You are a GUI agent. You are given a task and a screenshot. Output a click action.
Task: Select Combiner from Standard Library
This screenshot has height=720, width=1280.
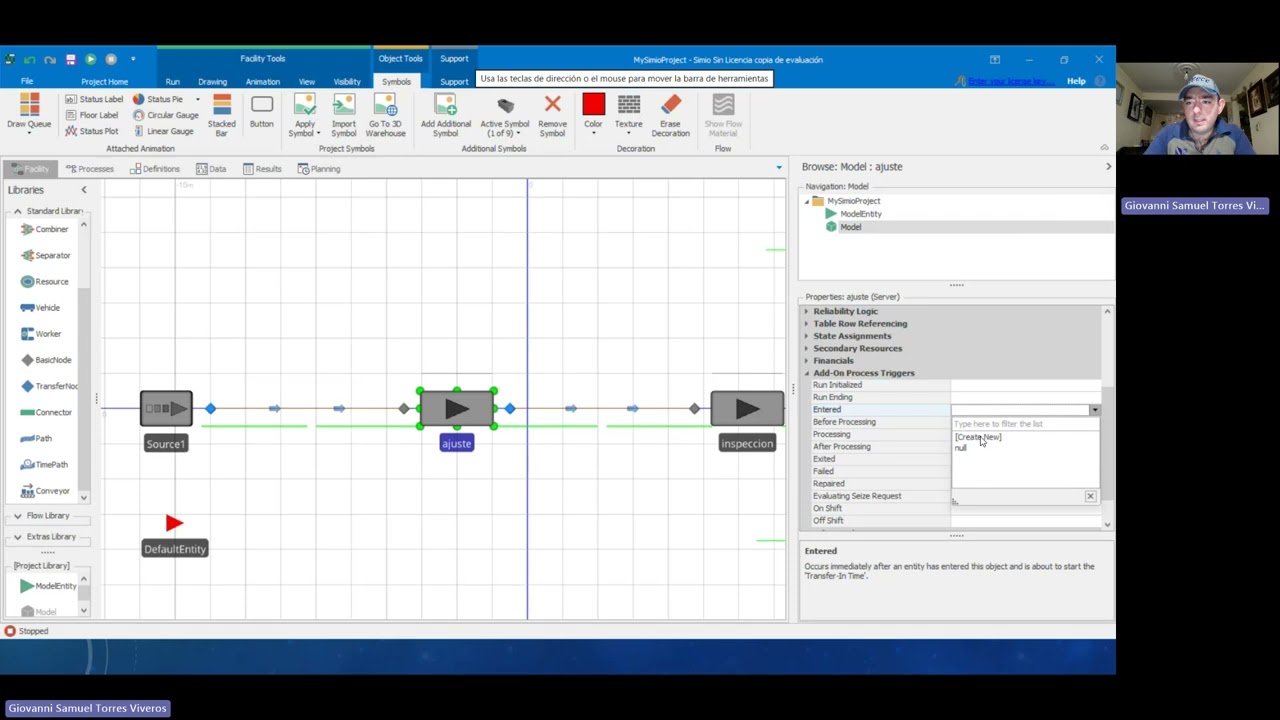[x=45, y=229]
